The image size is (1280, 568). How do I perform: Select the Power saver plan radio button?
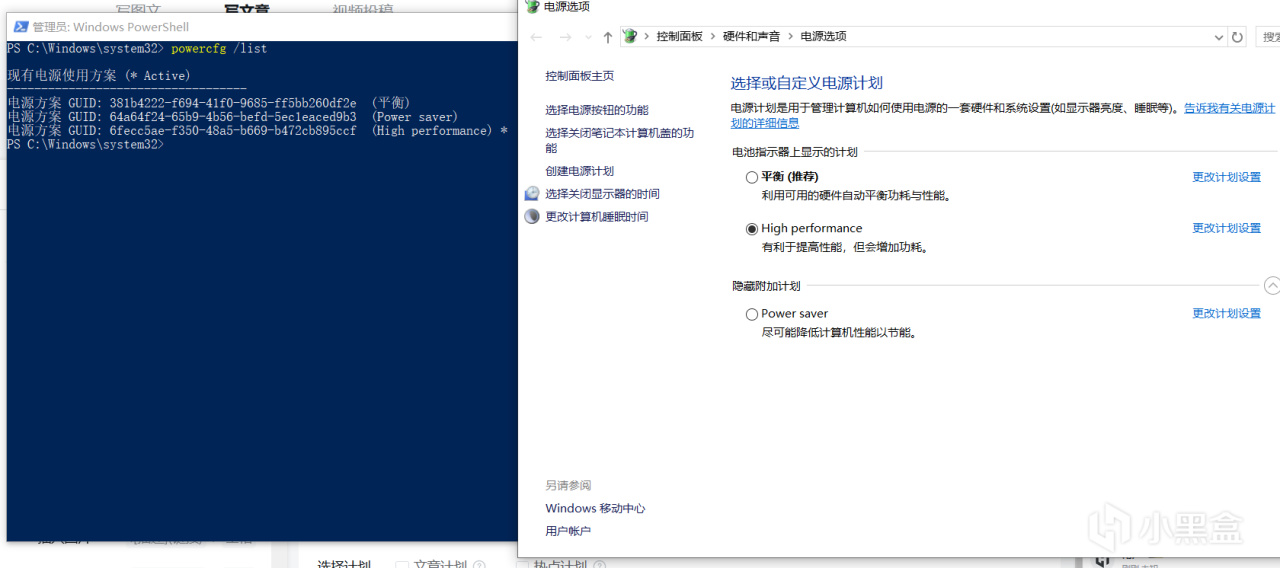[x=752, y=314]
